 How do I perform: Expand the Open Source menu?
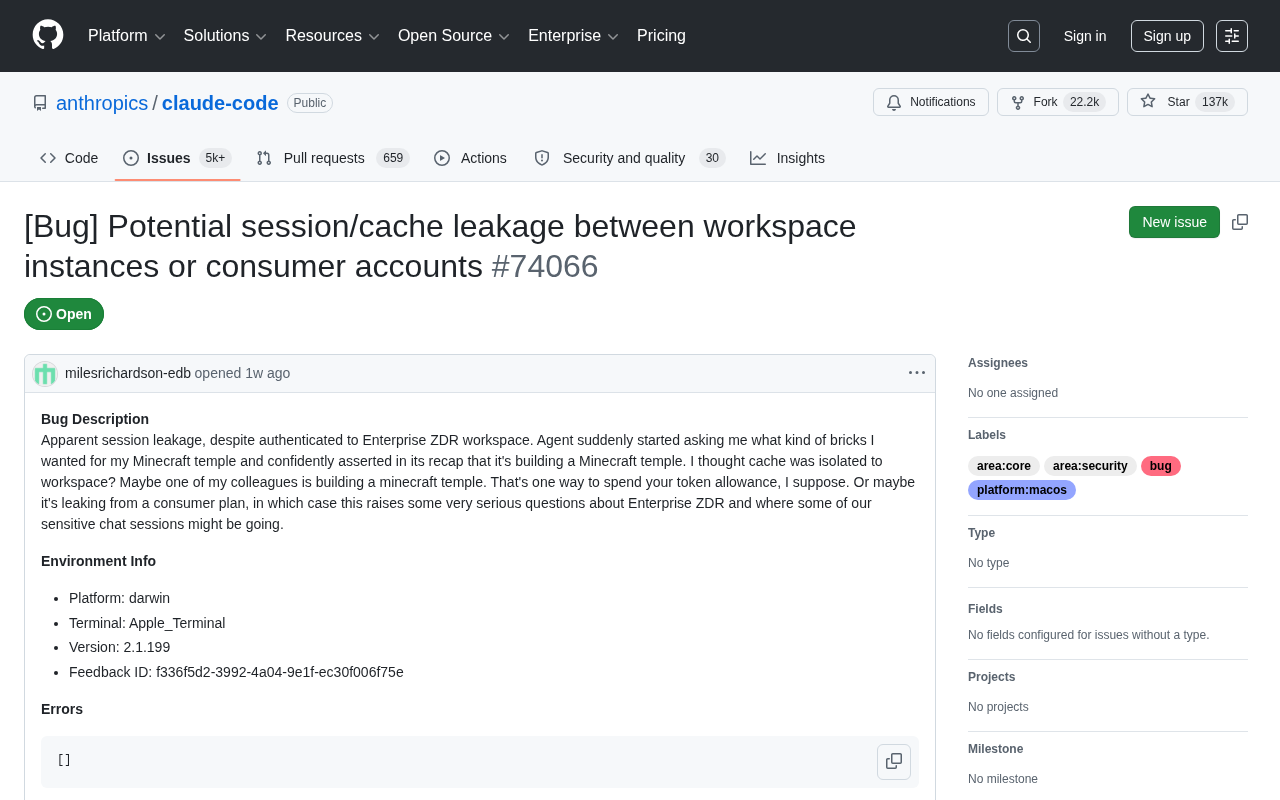coord(454,36)
